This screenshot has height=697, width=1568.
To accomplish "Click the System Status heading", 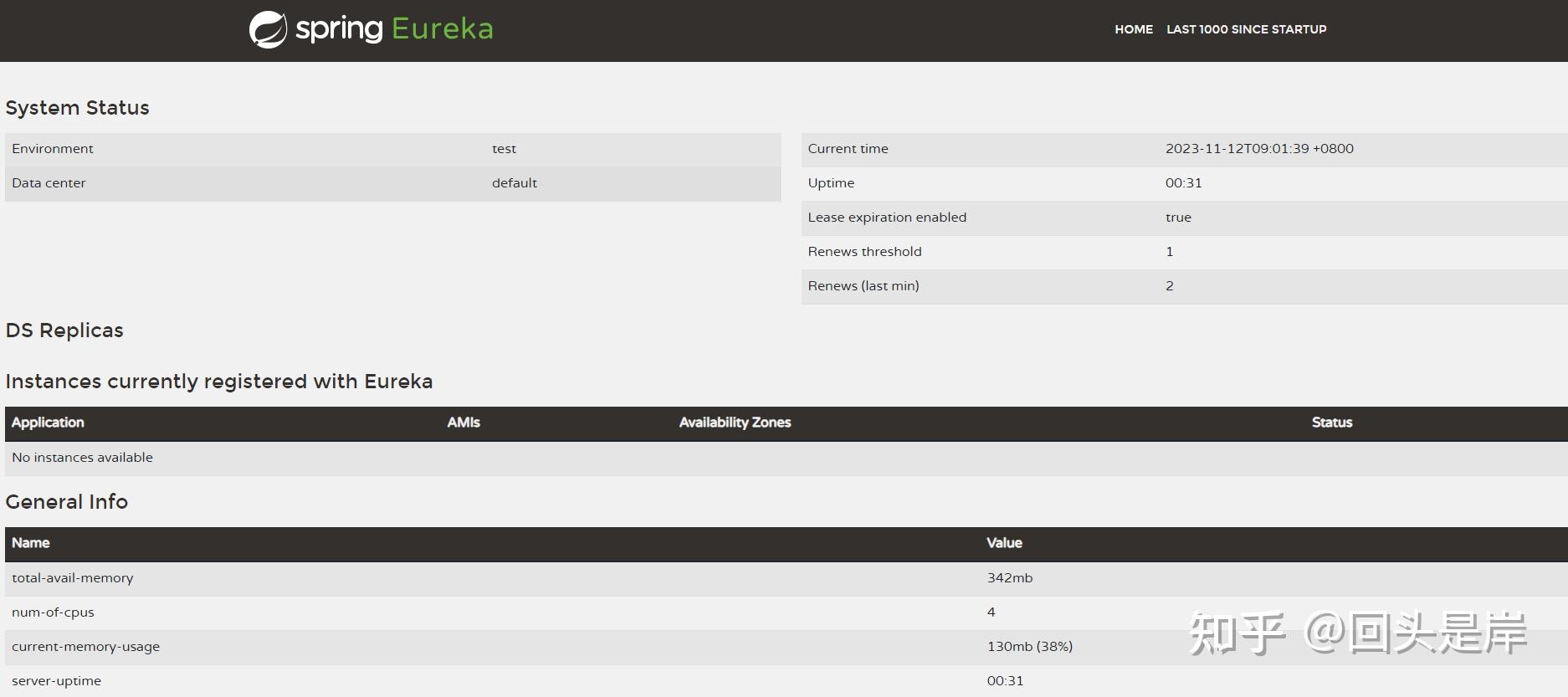I will [x=77, y=108].
